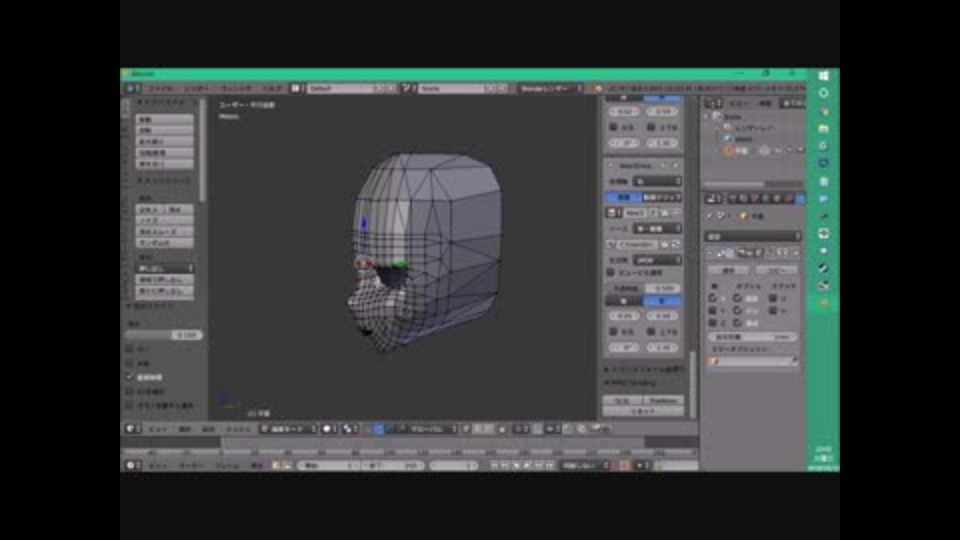
Task: Open the Timeline editor type icon
Action: tap(132, 465)
